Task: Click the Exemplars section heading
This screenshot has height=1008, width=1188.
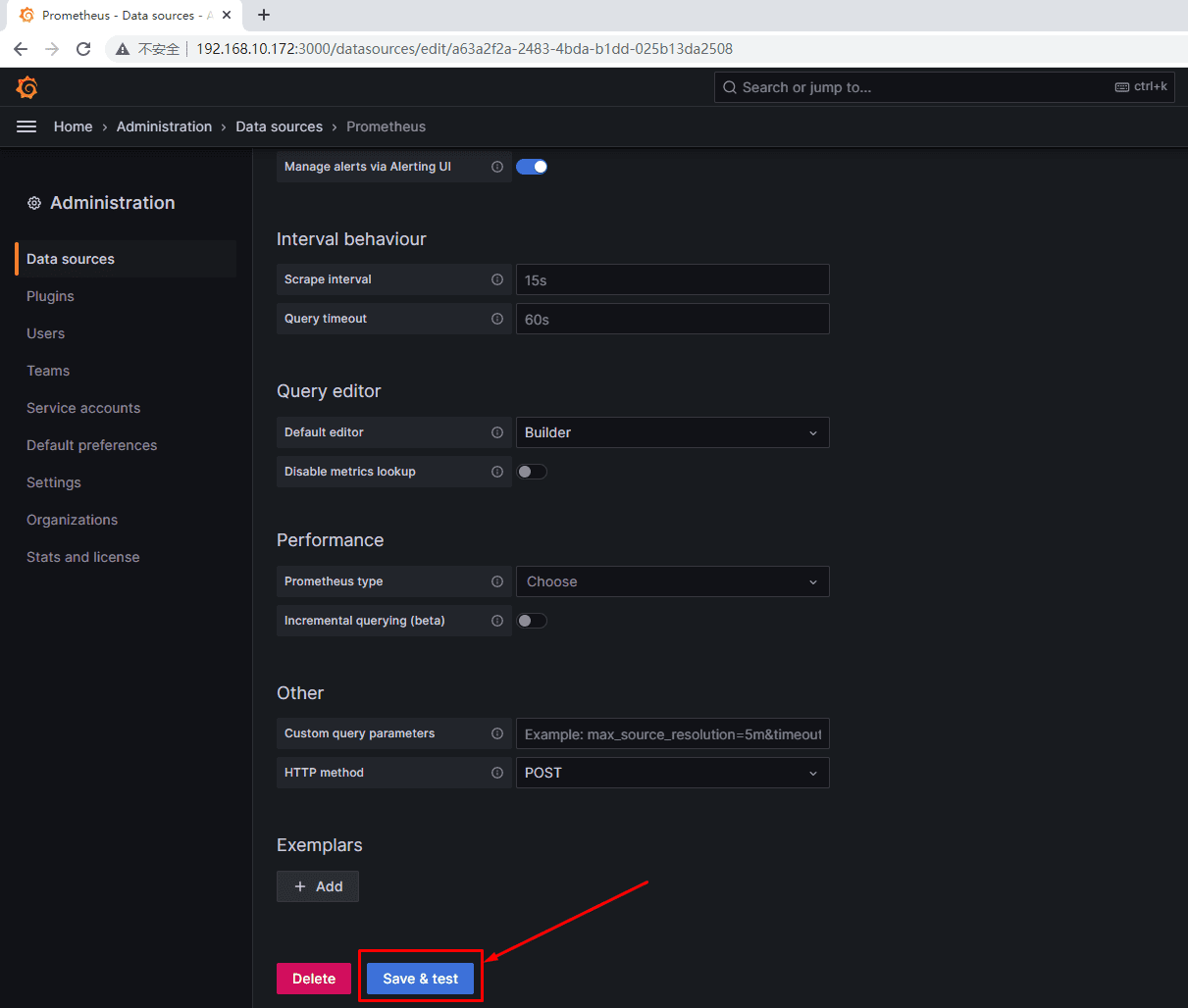Action: point(320,845)
